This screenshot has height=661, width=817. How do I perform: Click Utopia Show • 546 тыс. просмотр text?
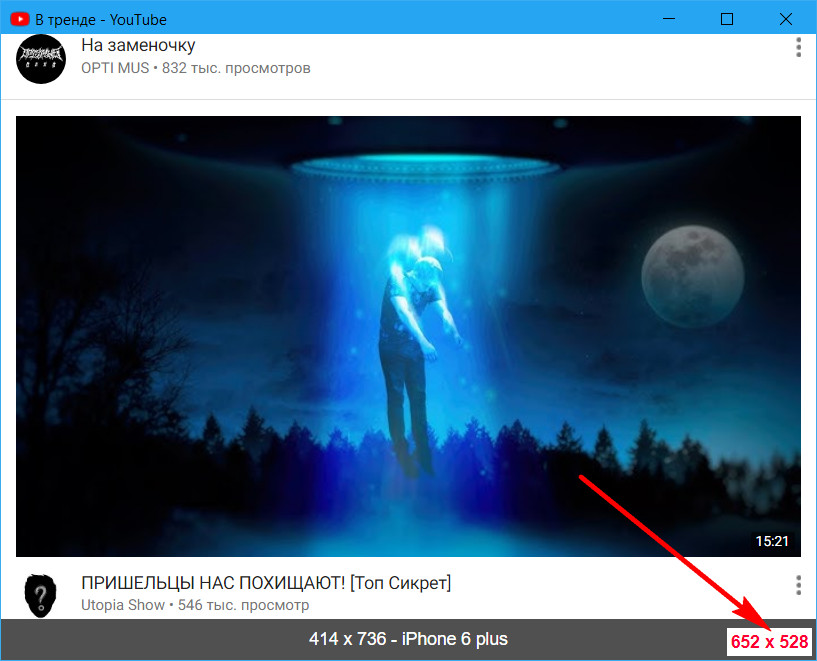coord(195,605)
